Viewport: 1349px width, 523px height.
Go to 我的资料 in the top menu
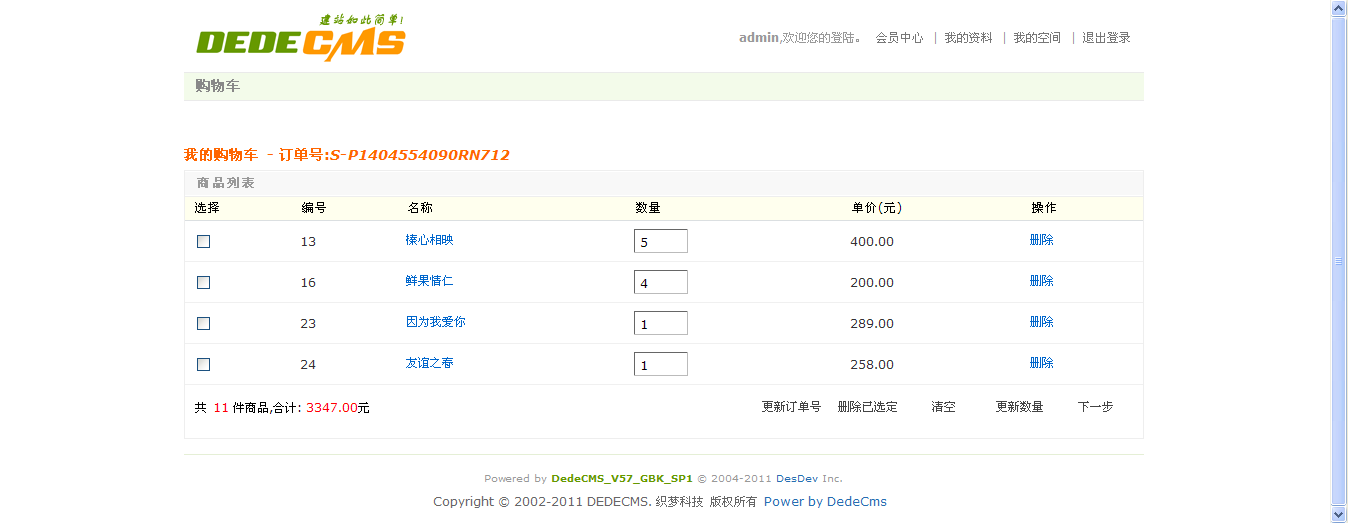(x=968, y=38)
